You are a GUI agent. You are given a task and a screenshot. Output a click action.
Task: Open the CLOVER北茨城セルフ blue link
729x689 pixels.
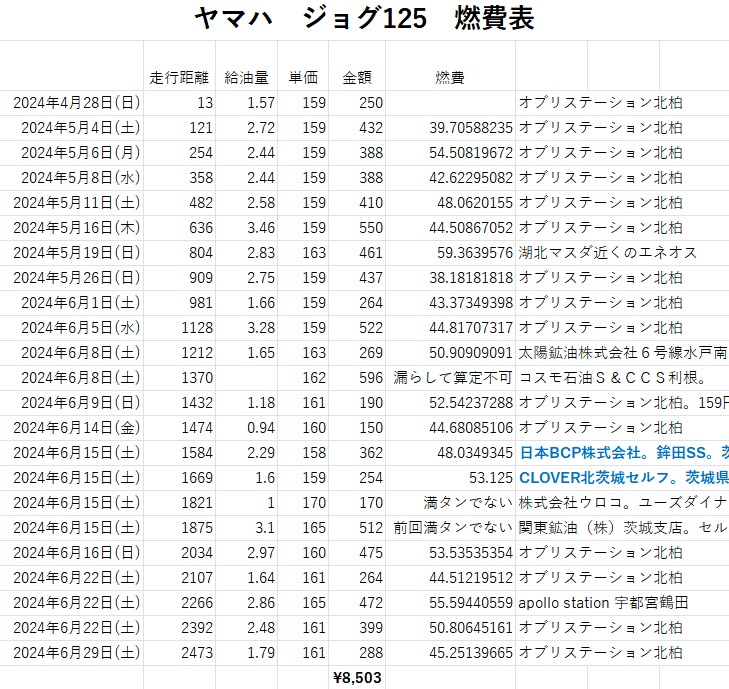point(622,478)
